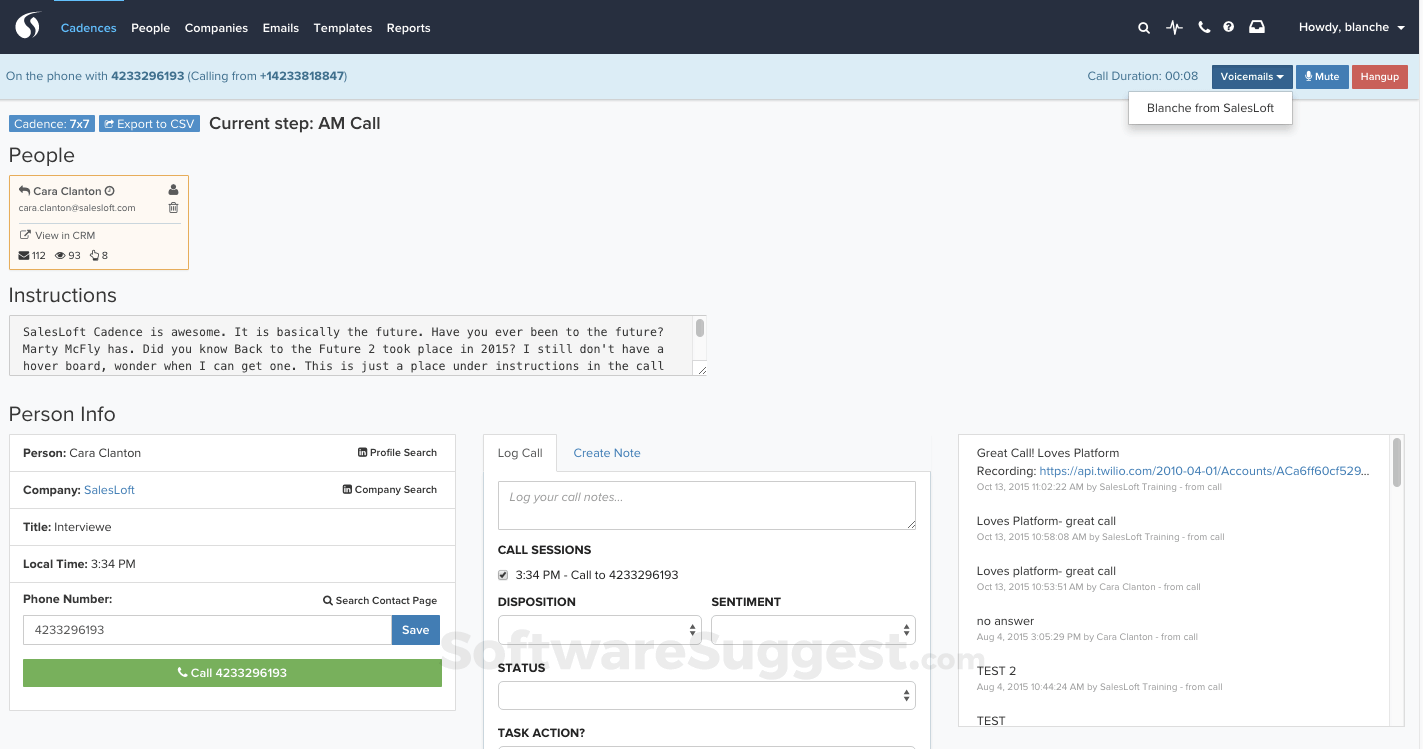1423x749 pixels.
Task: Open Reports from top navigation
Action: 408,28
